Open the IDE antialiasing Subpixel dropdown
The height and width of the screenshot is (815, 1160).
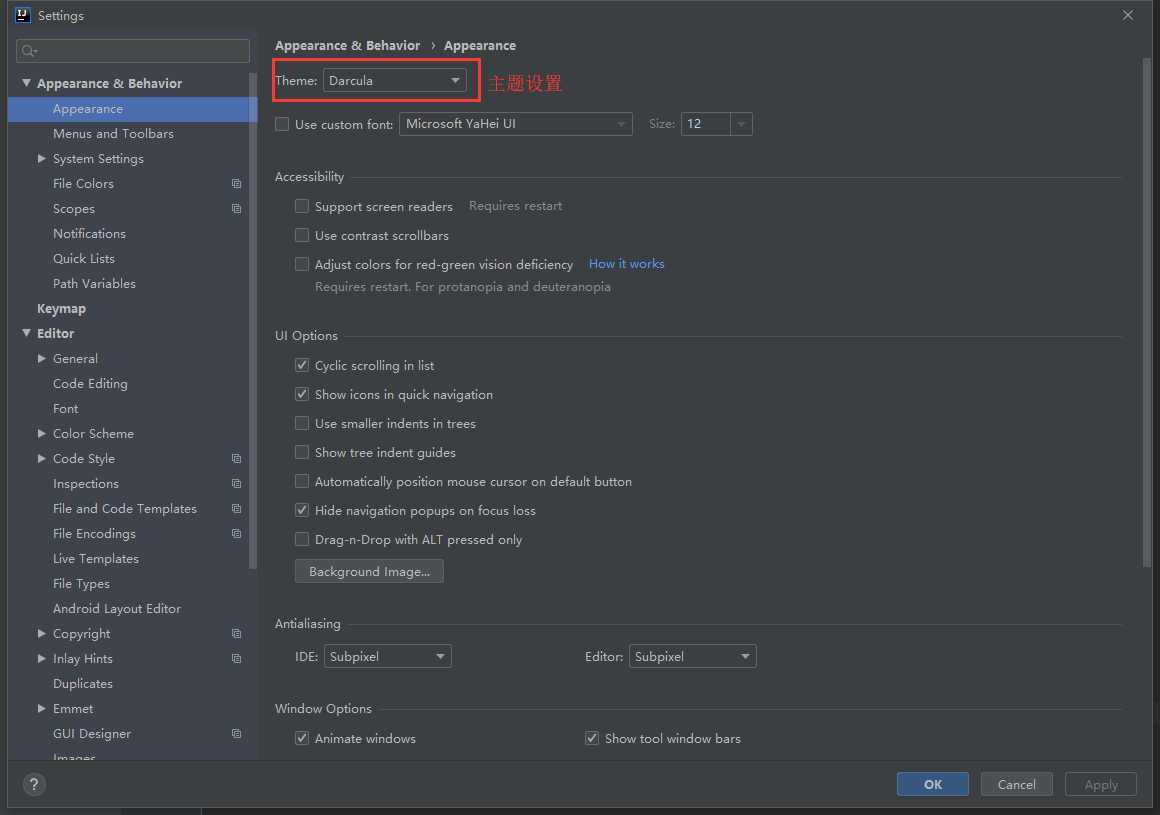388,657
